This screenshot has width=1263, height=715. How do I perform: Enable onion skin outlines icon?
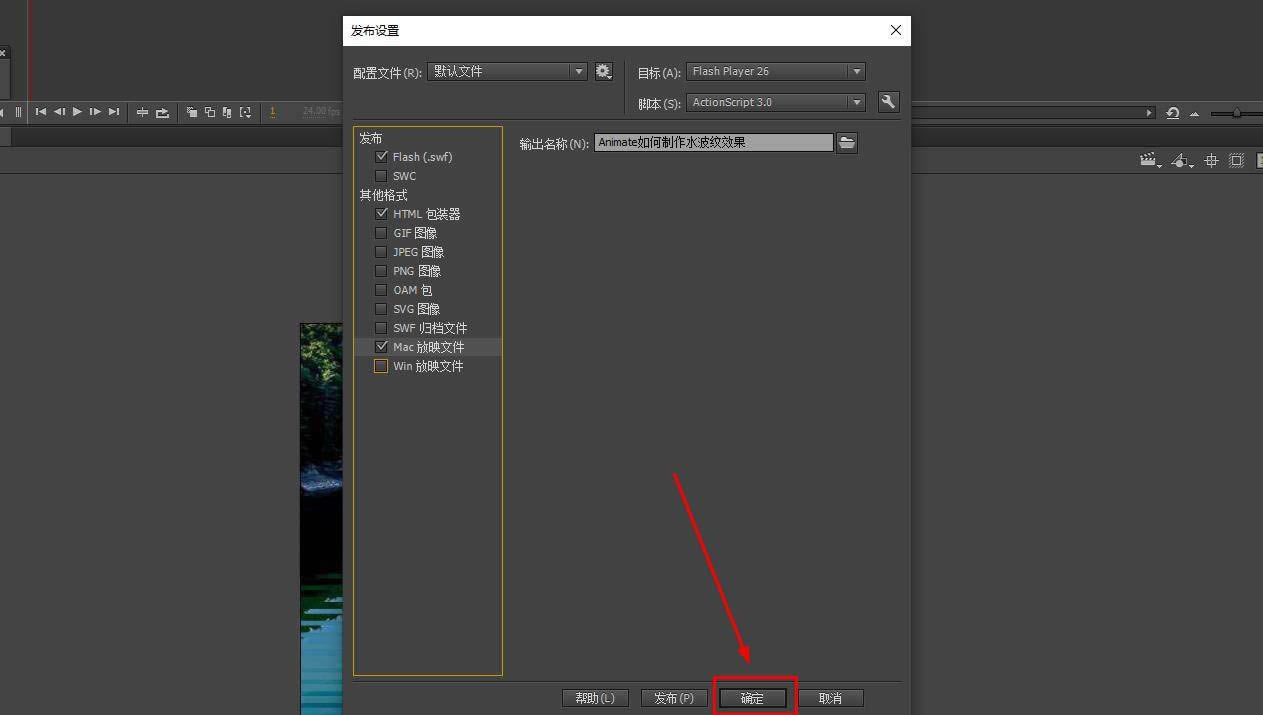(x=210, y=112)
